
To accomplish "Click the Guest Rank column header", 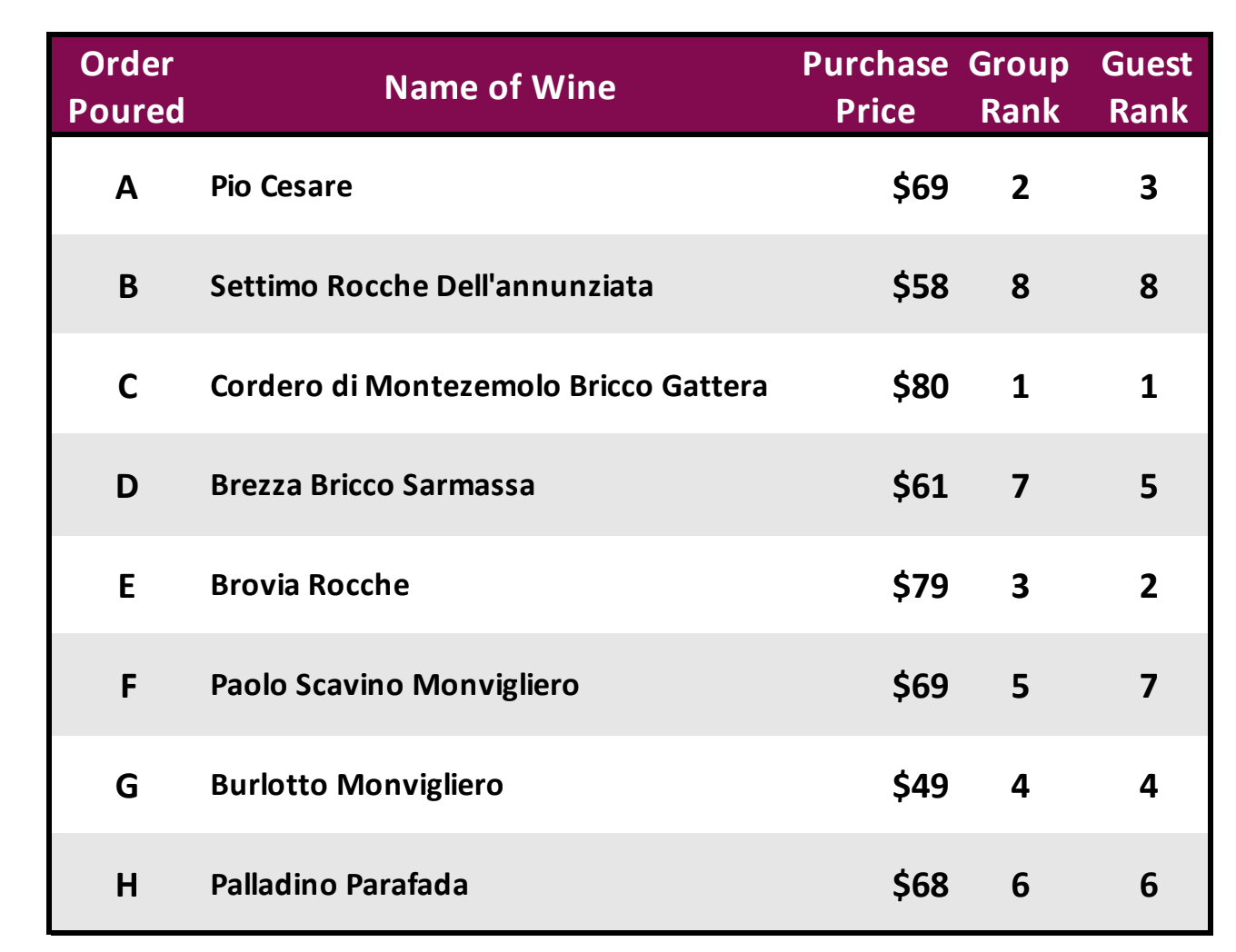I will 1148,87.
